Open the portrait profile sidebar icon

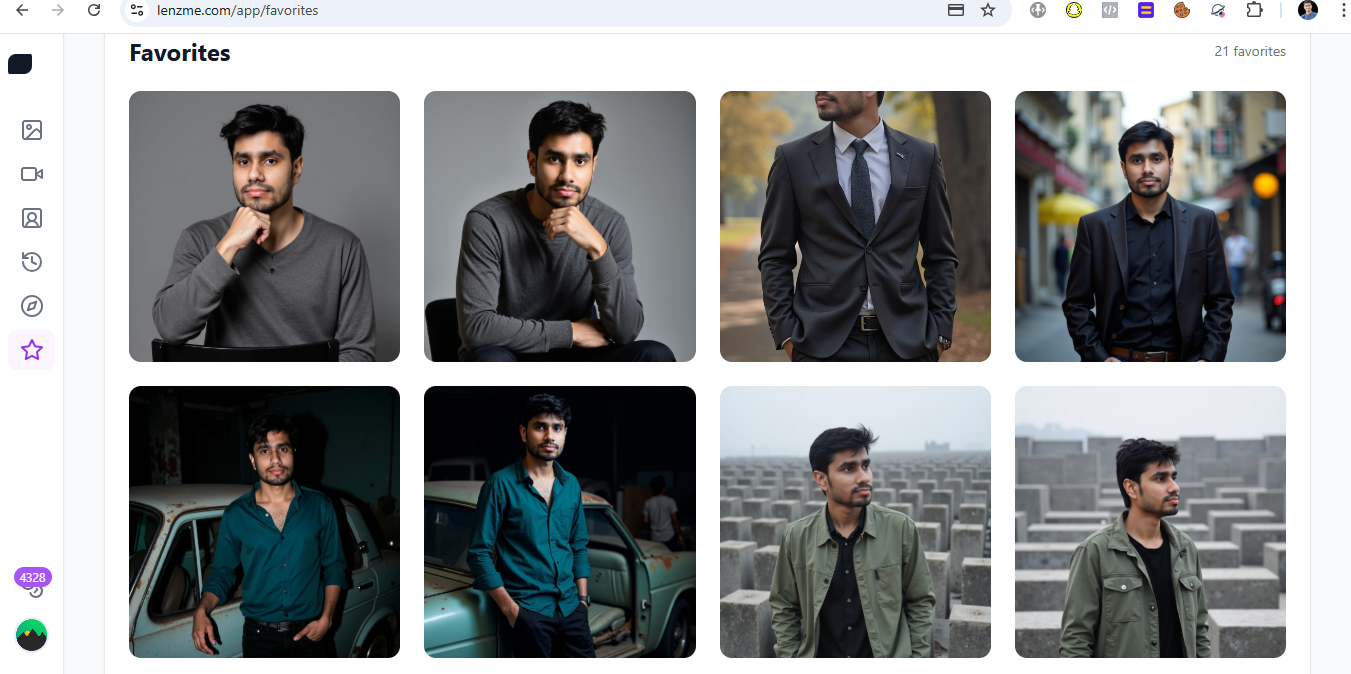[32, 218]
